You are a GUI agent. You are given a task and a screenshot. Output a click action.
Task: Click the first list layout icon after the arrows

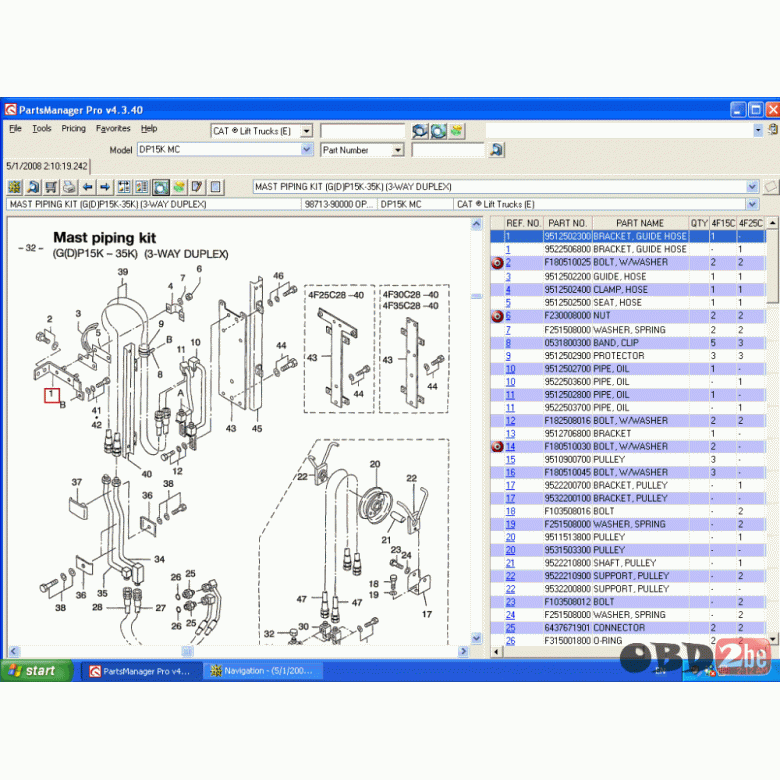click(124, 187)
